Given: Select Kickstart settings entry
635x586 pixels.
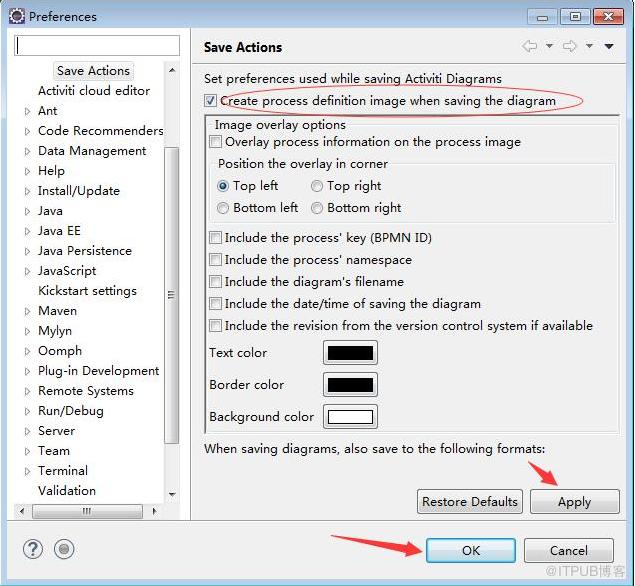Looking at the screenshot, I should [x=87, y=291].
